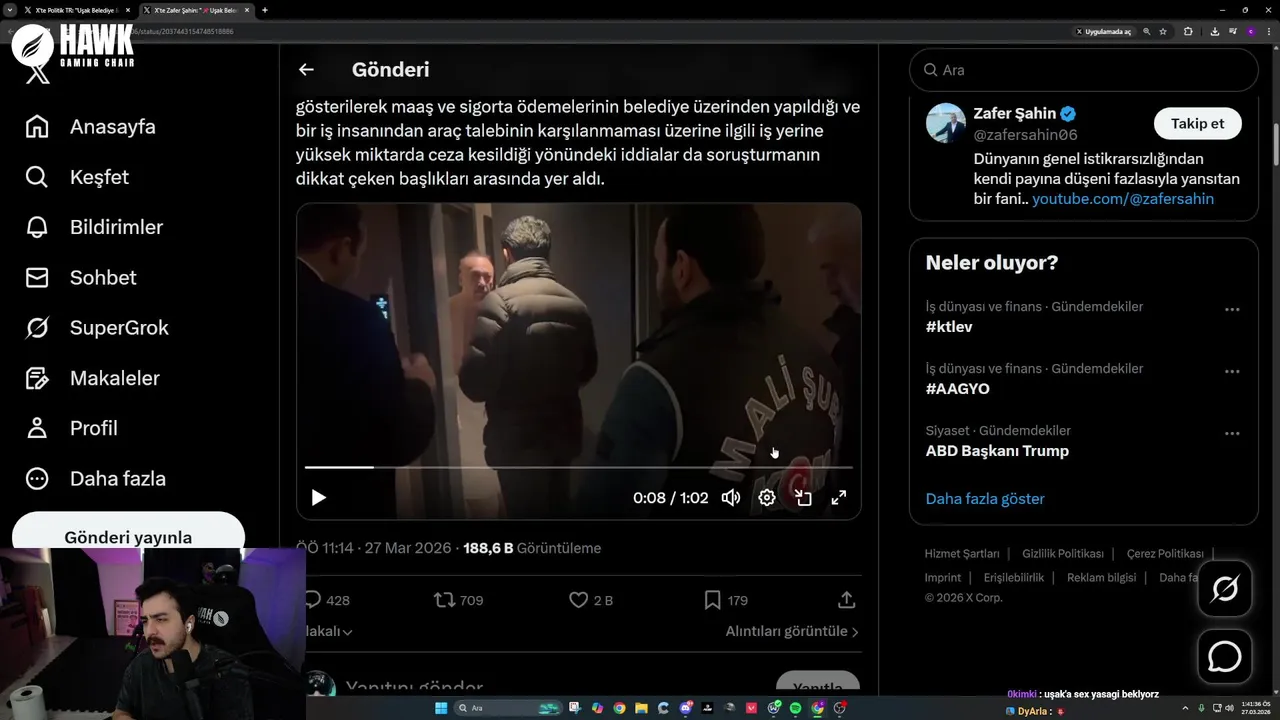Expand the browser tab search dropdown

click(8, 10)
